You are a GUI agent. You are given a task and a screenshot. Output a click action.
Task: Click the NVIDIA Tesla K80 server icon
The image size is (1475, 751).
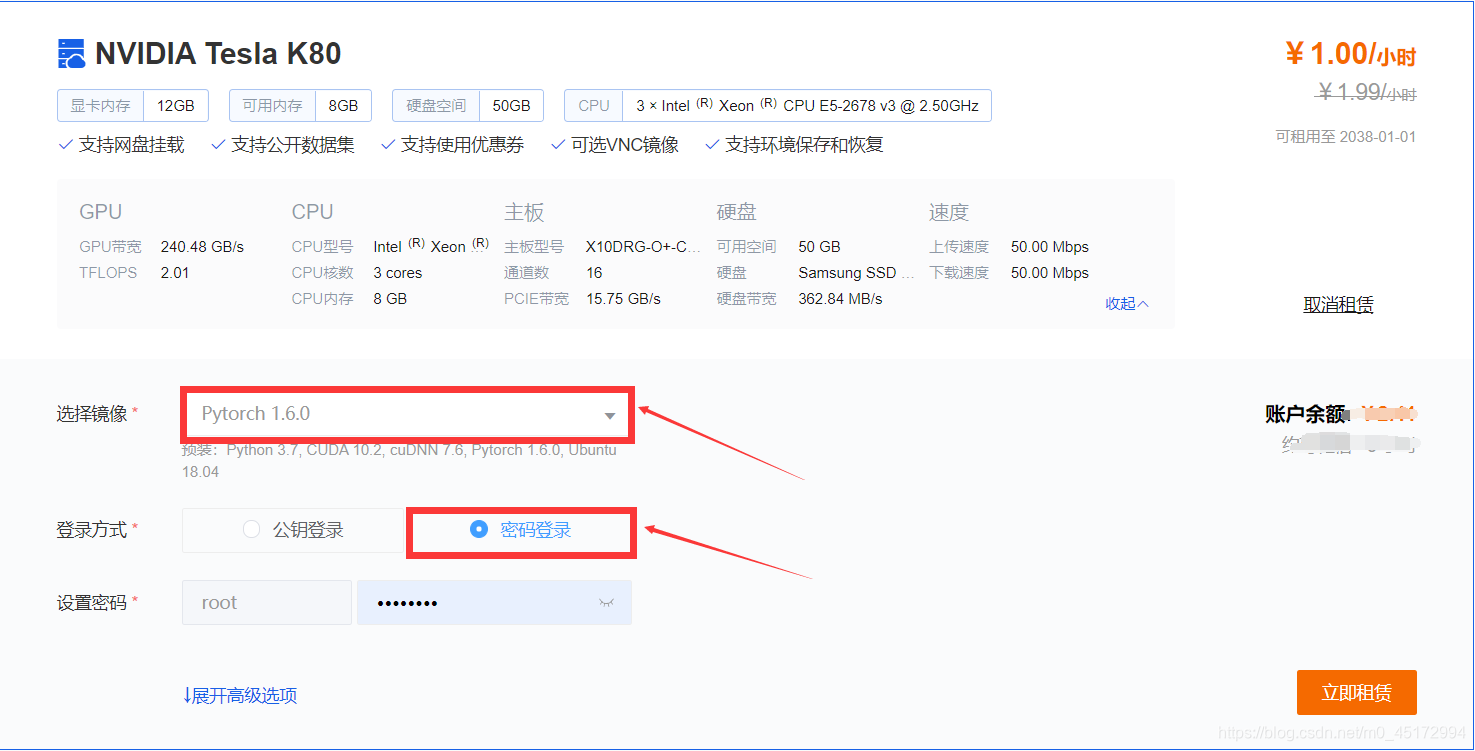click(71, 52)
